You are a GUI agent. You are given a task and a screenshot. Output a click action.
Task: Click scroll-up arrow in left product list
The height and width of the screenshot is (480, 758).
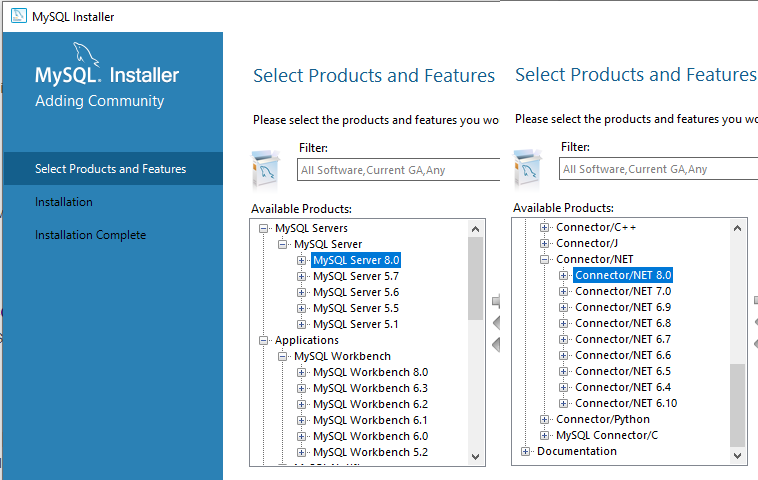tap(475, 229)
